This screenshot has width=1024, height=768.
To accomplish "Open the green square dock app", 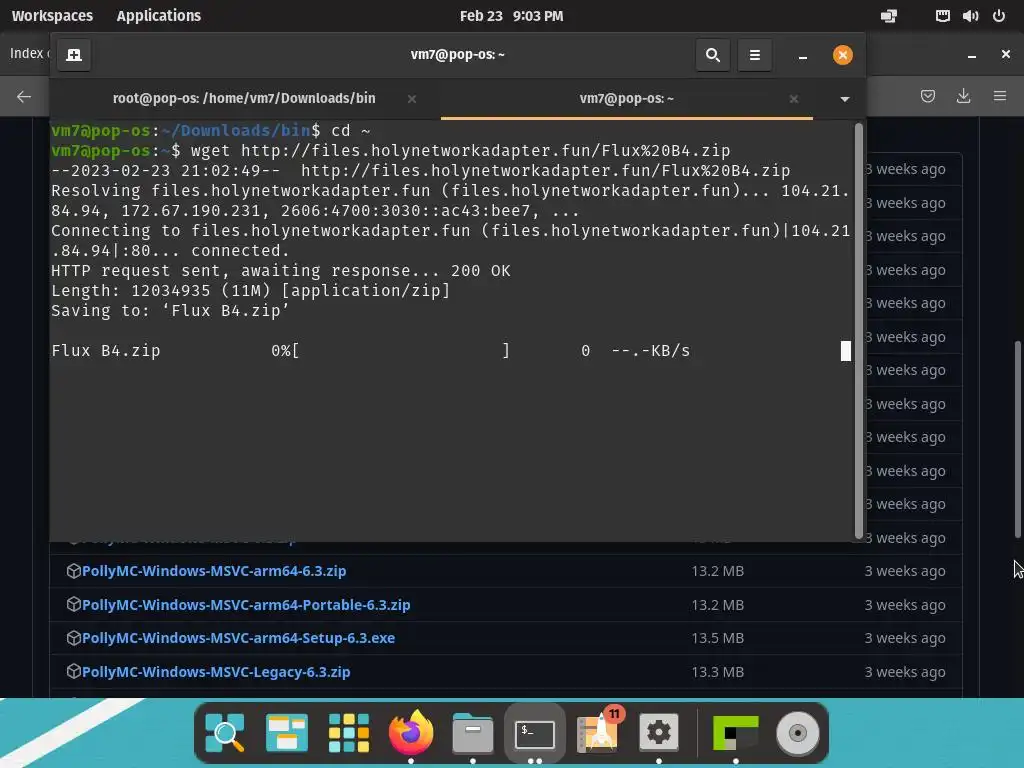I will coord(735,733).
